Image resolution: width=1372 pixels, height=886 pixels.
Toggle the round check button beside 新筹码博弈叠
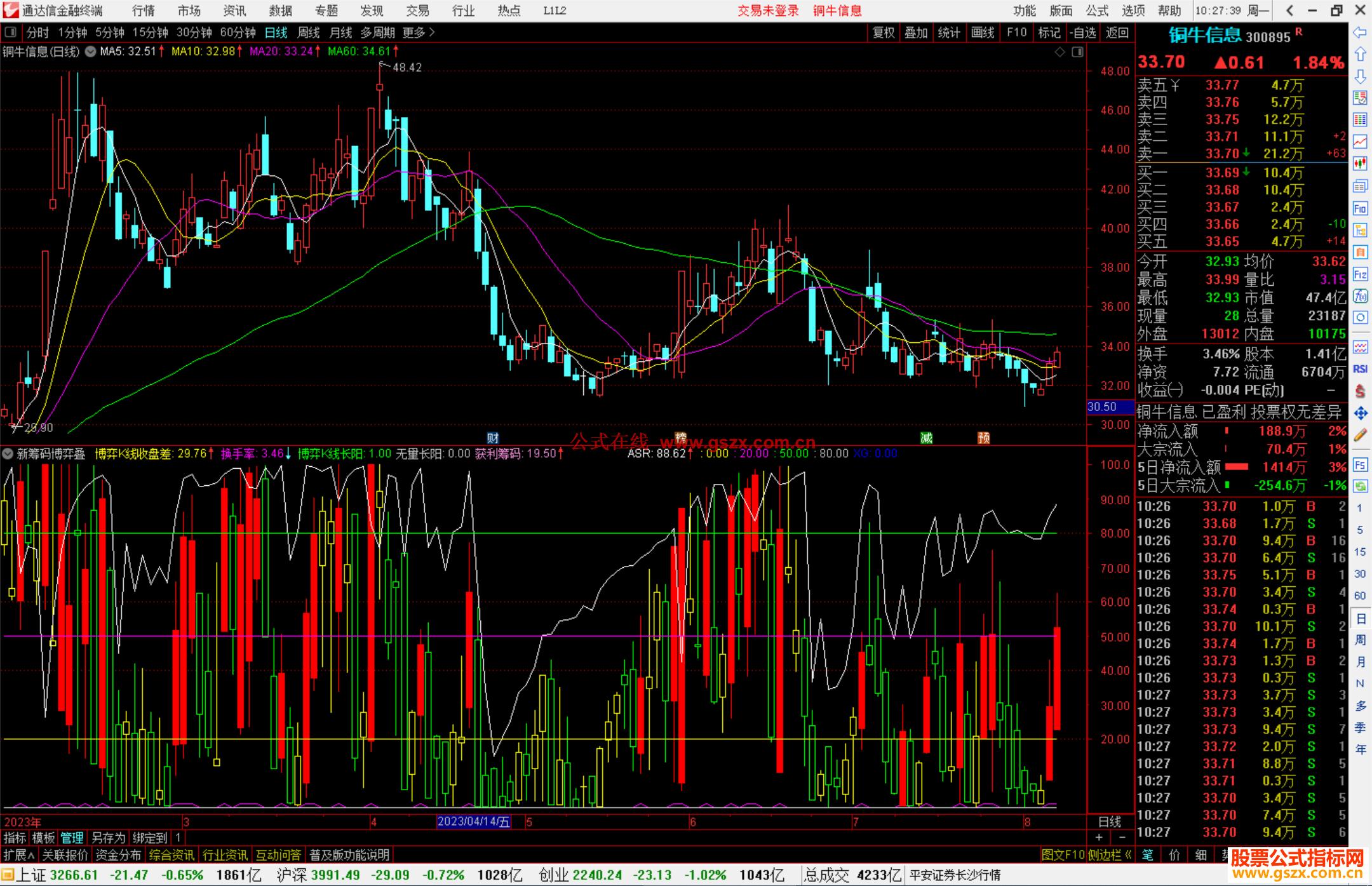pos(8,453)
